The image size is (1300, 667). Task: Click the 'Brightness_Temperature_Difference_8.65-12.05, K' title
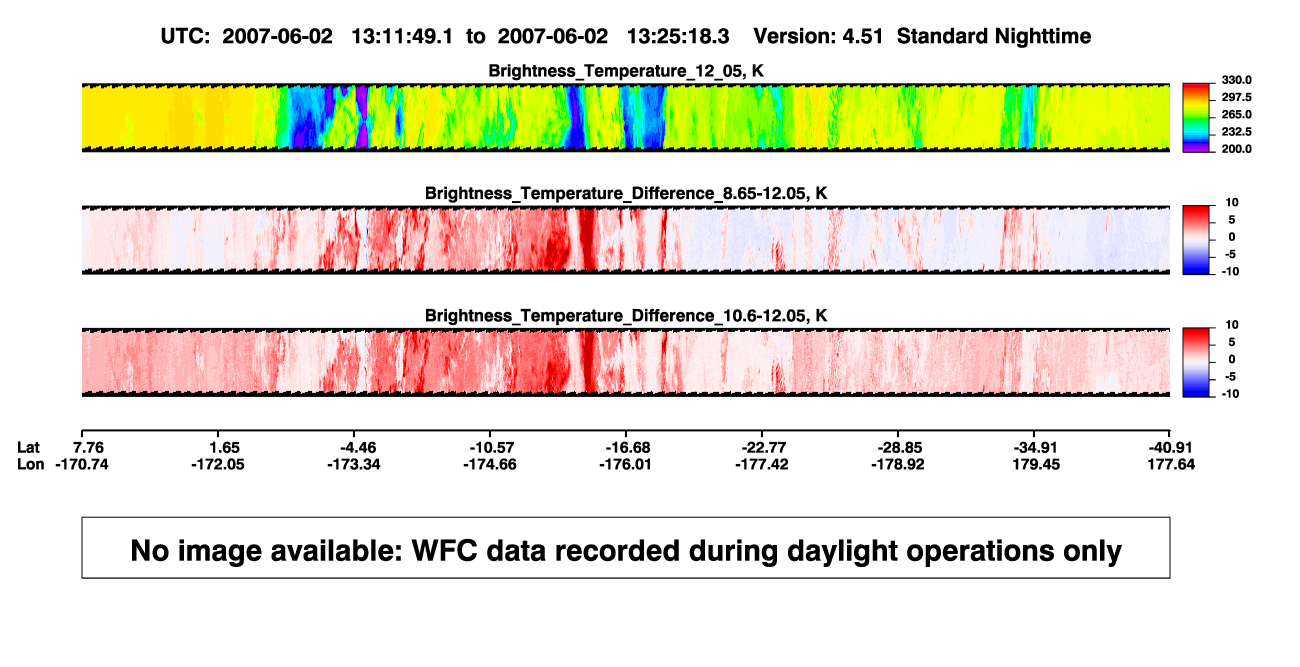pyautogui.click(x=626, y=193)
